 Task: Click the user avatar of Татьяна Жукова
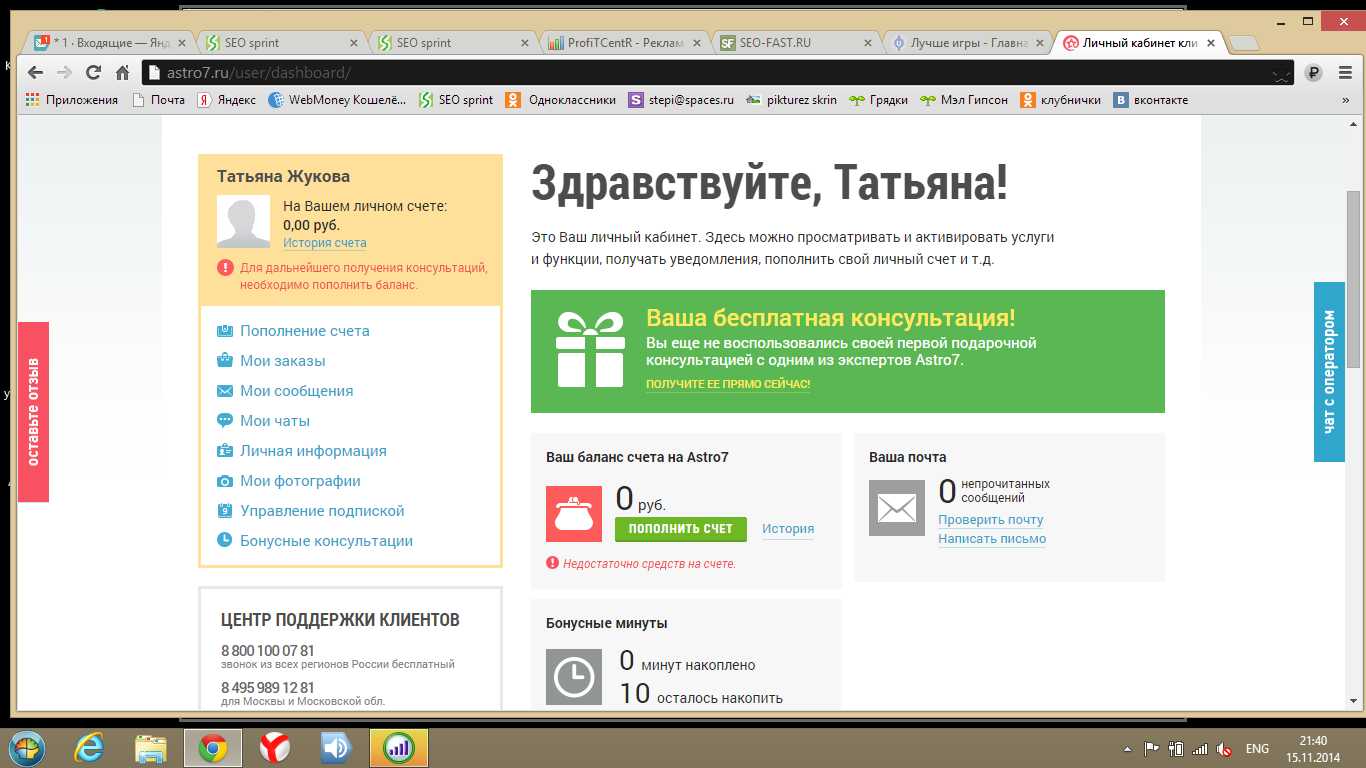pos(243,221)
